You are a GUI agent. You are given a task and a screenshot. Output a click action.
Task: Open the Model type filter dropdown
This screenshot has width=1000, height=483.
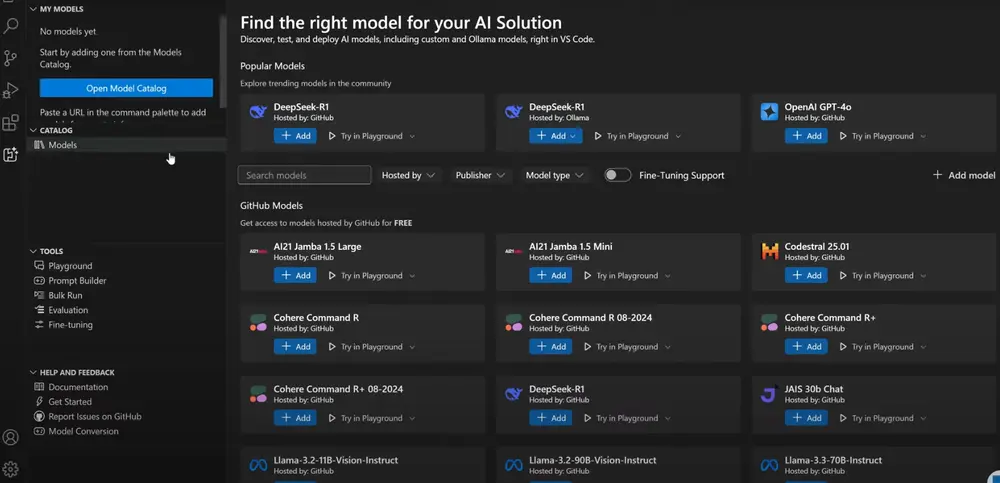click(x=554, y=175)
